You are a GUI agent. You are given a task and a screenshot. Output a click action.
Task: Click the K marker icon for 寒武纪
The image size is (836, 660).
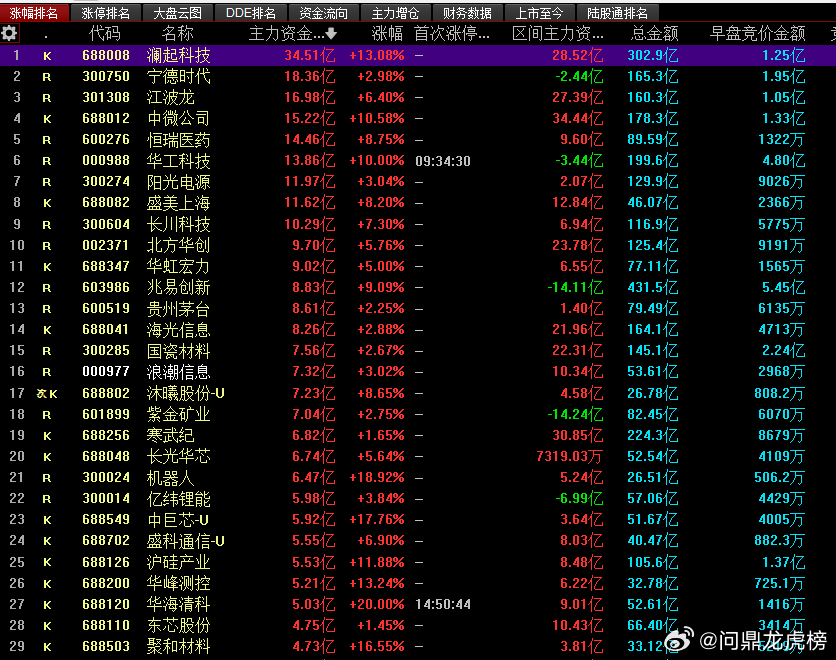click(x=47, y=436)
